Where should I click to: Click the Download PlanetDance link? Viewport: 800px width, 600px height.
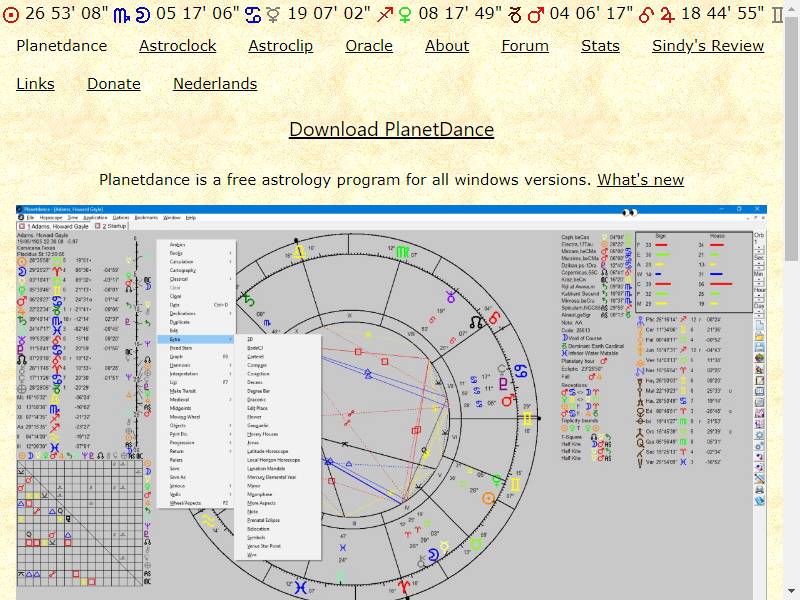point(391,130)
